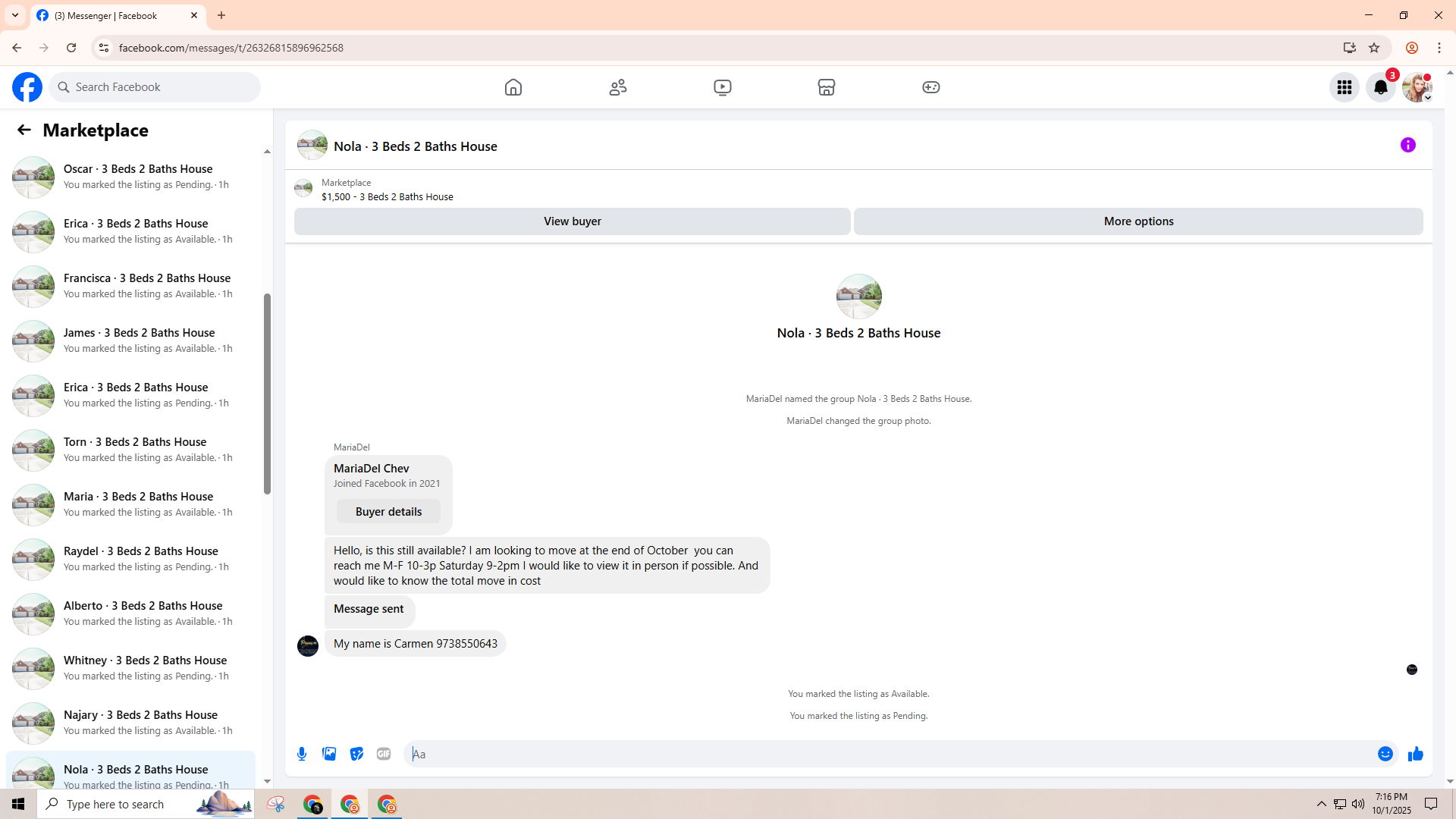Record a voice clip with microphone icon
Viewport: 1456px width, 819px height.
coord(302,754)
